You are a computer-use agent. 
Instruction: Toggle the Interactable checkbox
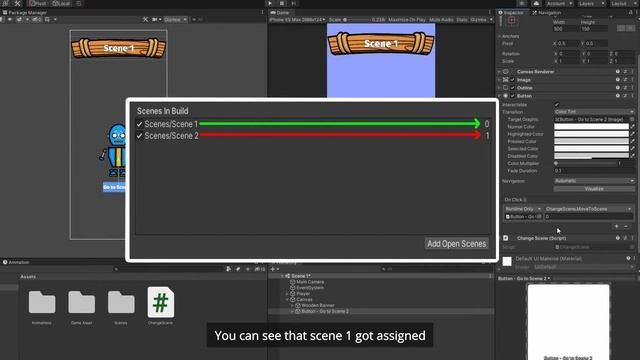pos(557,105)
